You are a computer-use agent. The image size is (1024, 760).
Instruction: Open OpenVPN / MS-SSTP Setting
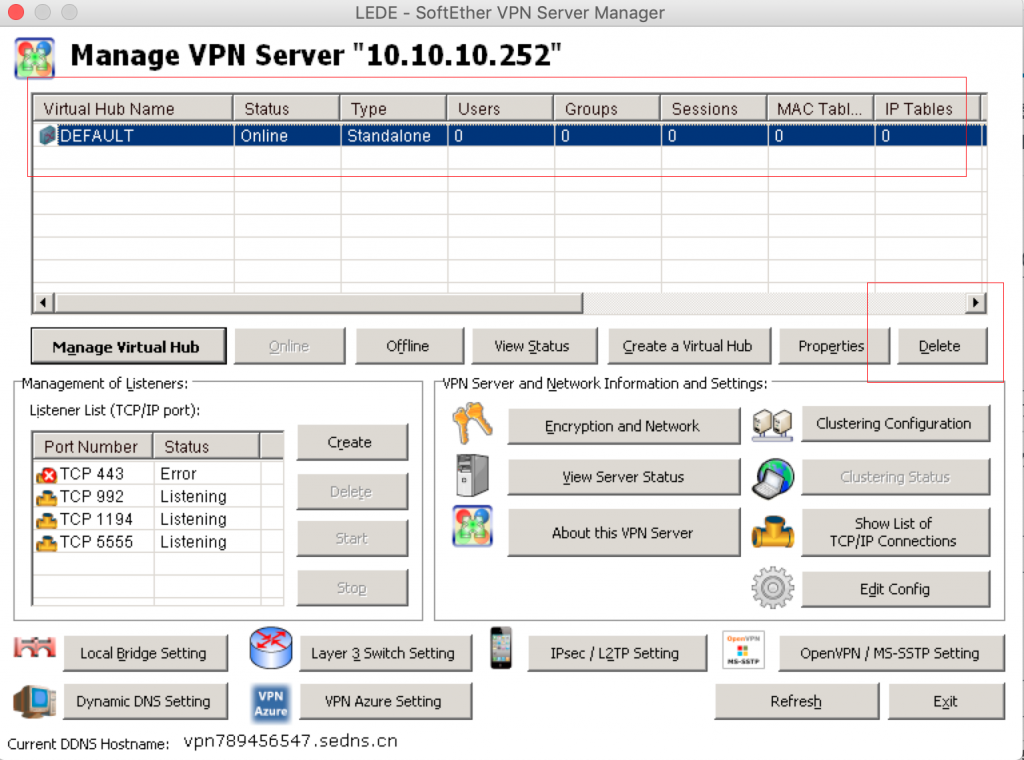pyautogui.click(x=892, y=654)
